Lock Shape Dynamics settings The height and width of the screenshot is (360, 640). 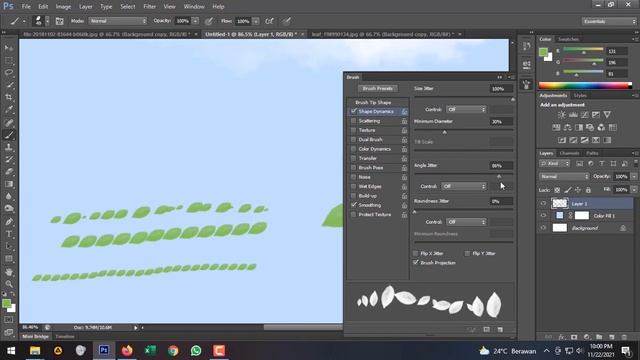coord(404,111)
